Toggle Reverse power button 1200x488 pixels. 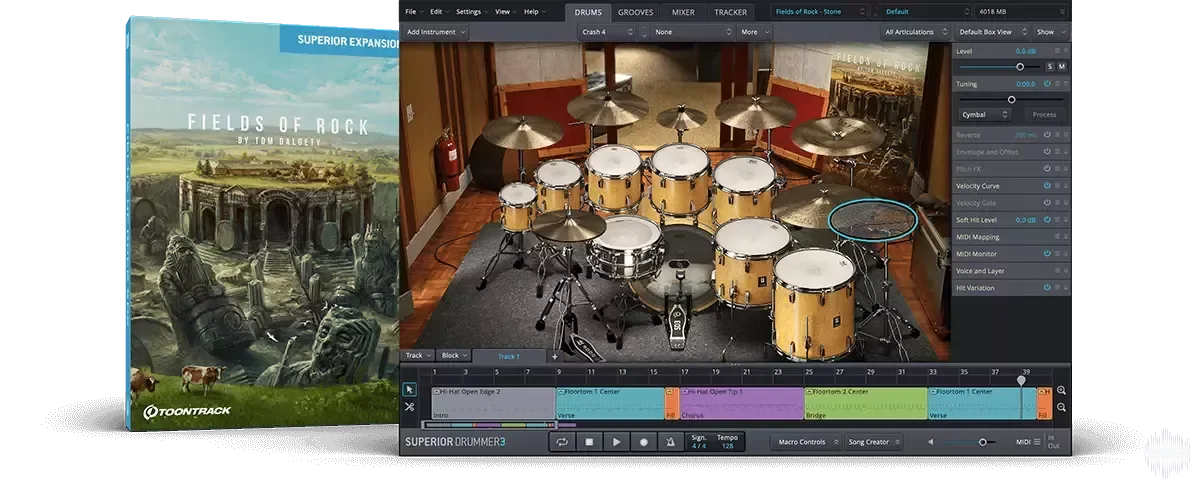tap(1048, 135)
